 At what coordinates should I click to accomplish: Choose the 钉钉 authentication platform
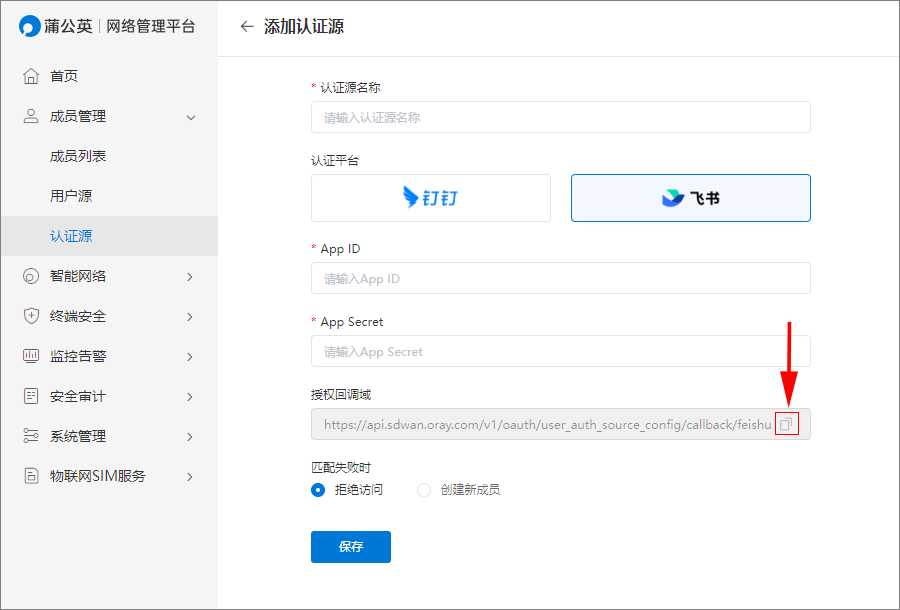click(430, 198)
